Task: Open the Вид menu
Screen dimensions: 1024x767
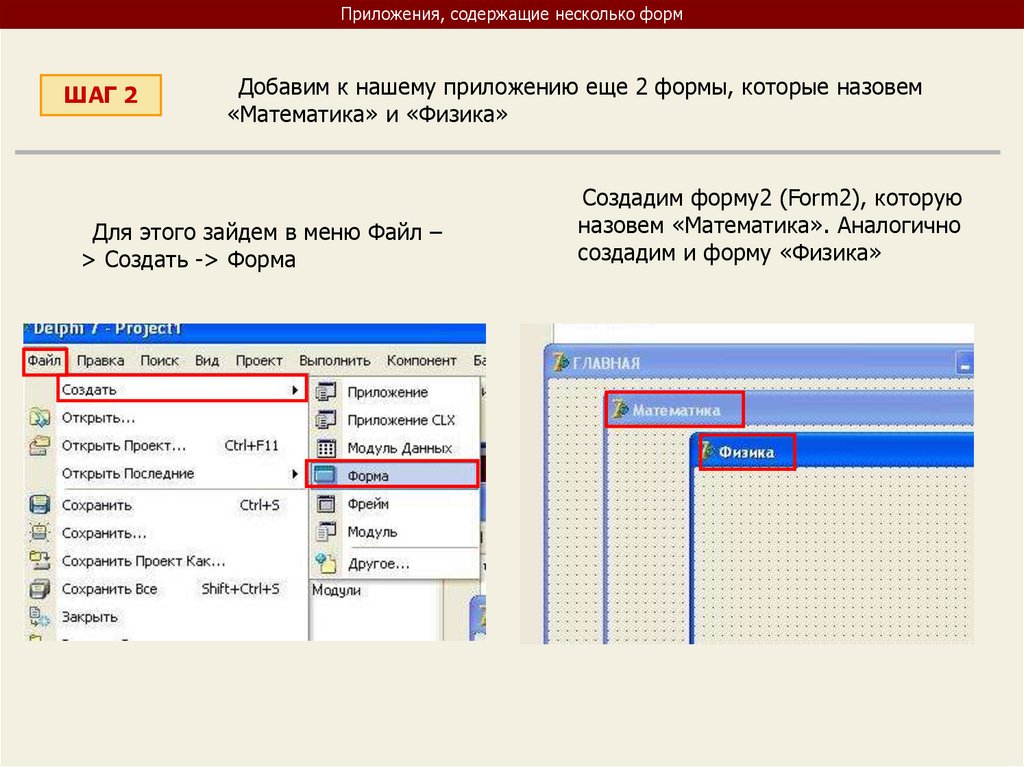Action: tap(207, 361)
